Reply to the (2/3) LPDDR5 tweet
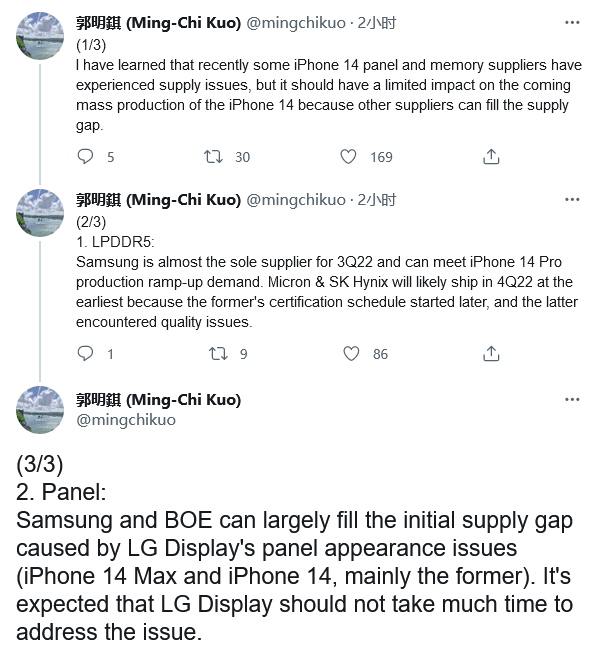The image size is (598, 646). point(85,354)
